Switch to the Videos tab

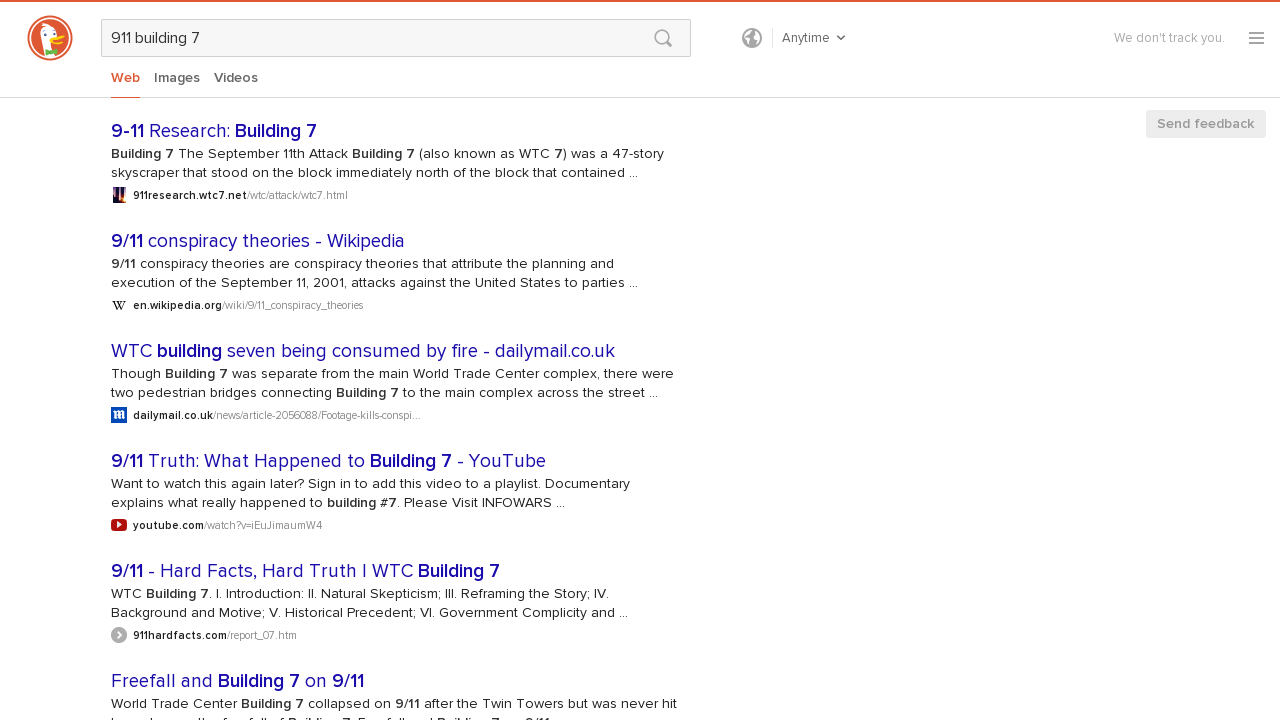236,78
